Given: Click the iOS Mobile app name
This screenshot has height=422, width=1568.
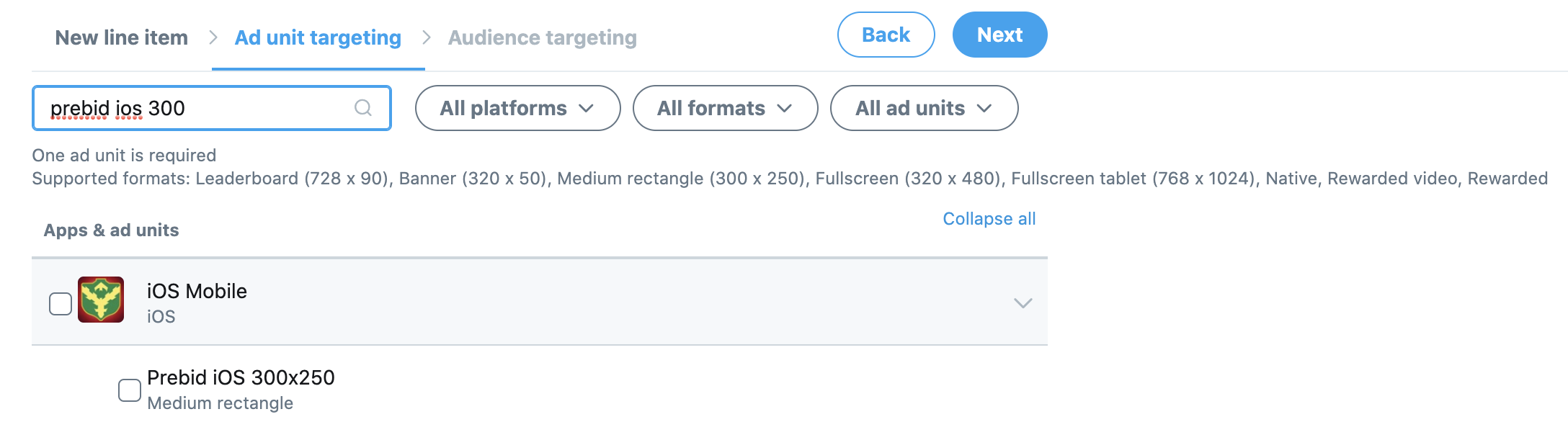Looking at the screenshot, I should pyautogui.click(x=197, y=291).
